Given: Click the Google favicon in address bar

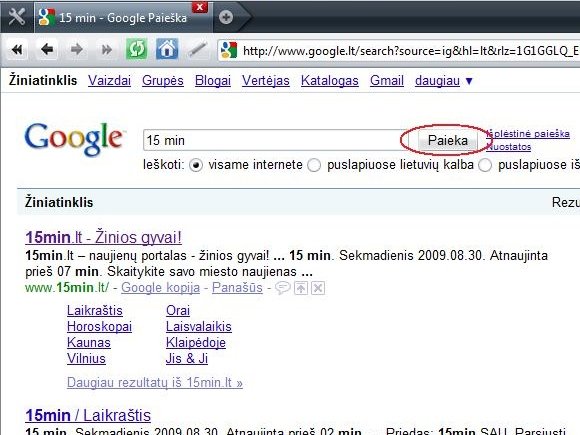Looking at the screenshot, I should (x=228, y=50).
